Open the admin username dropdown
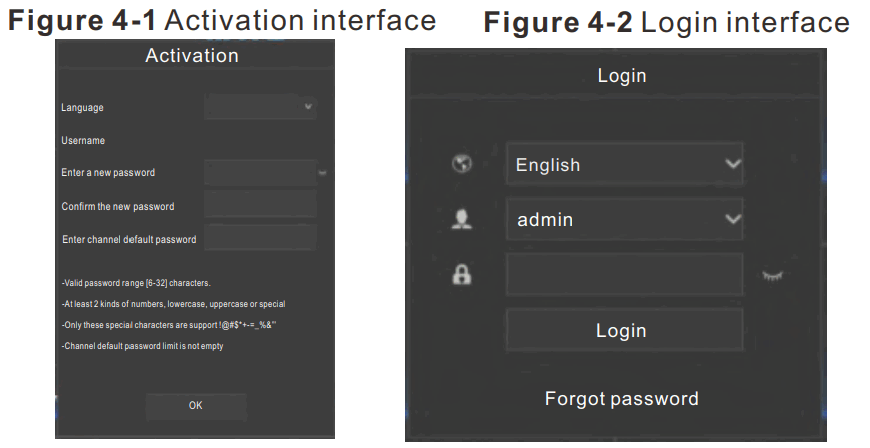This screenshot has width=870, height=448. coord(624,219)
